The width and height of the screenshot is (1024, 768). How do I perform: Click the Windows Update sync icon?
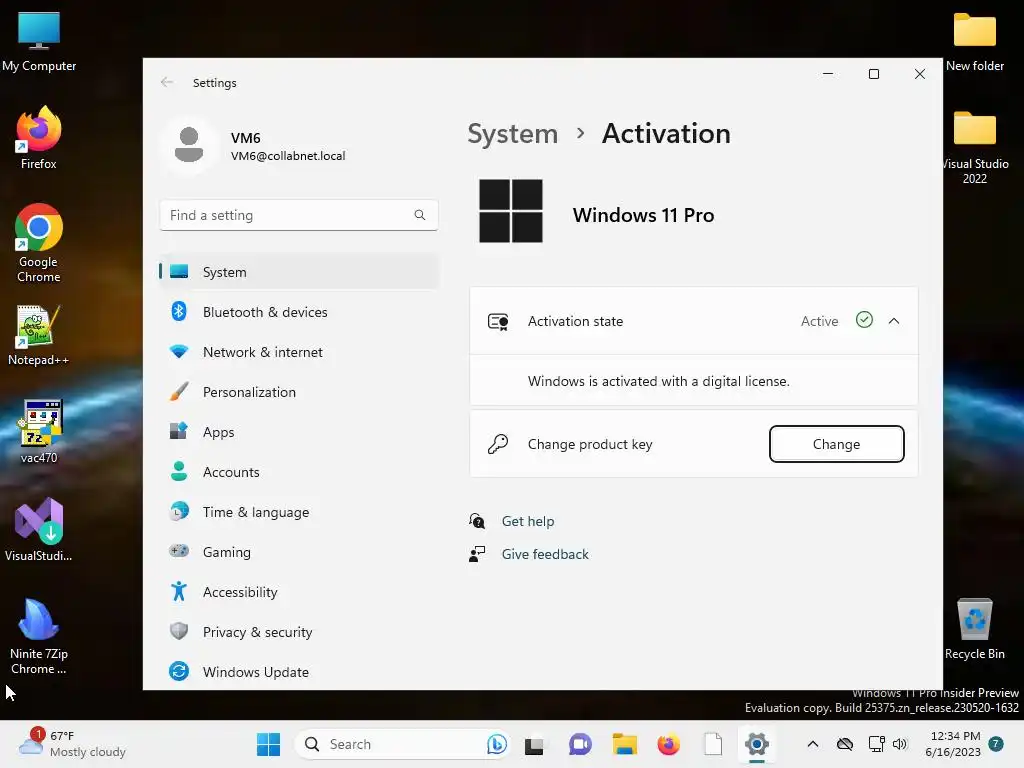(179, 671)
